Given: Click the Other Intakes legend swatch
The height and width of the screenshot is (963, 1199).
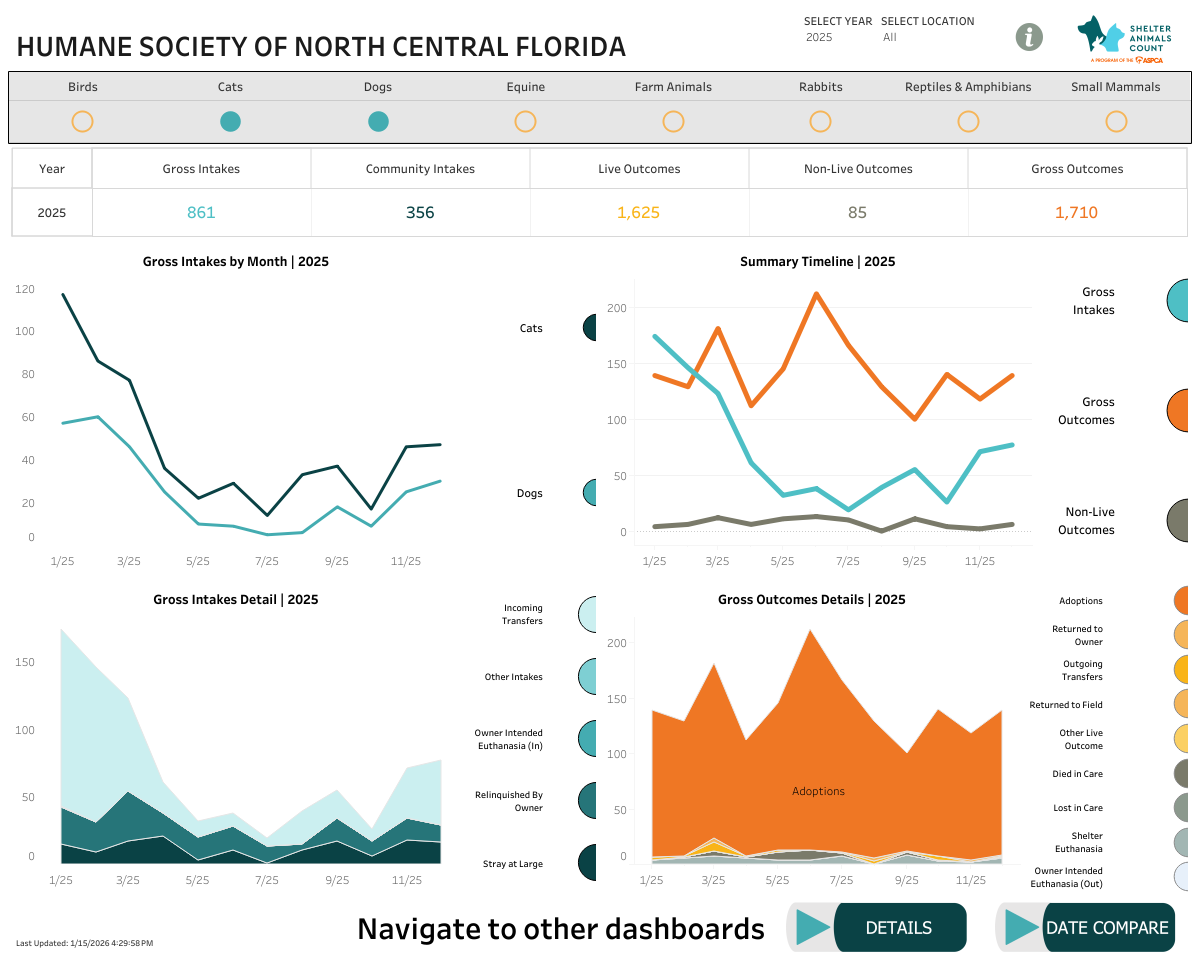Looking at the screenshot, I should click(x=587, y=677).
